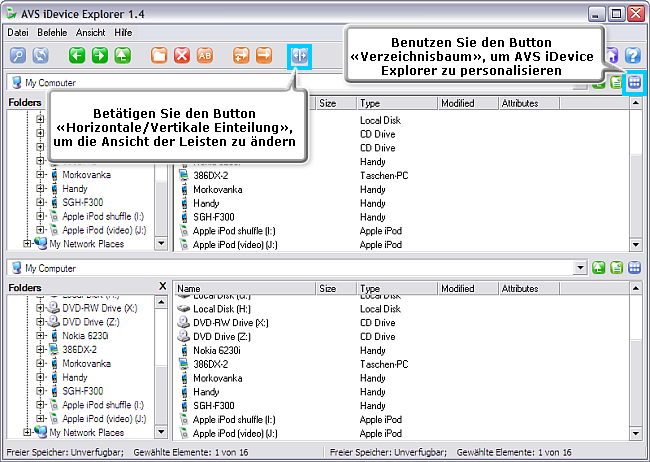Image resolution: width=650 pixels, height=462 pixels.
Task: Select SGH-F300 in the upper file list
Action: (x=213, y=217)
